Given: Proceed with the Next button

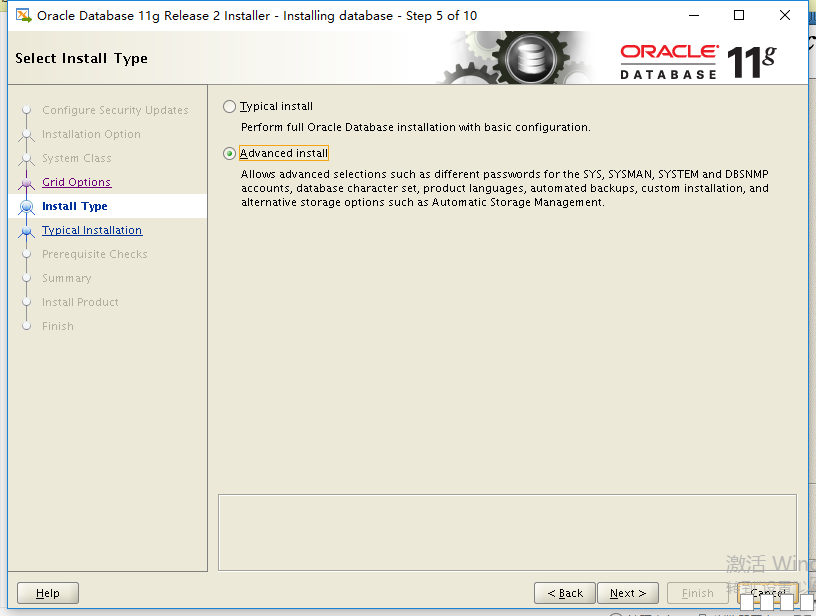Looking at the screenshot, I should point(628,593).
